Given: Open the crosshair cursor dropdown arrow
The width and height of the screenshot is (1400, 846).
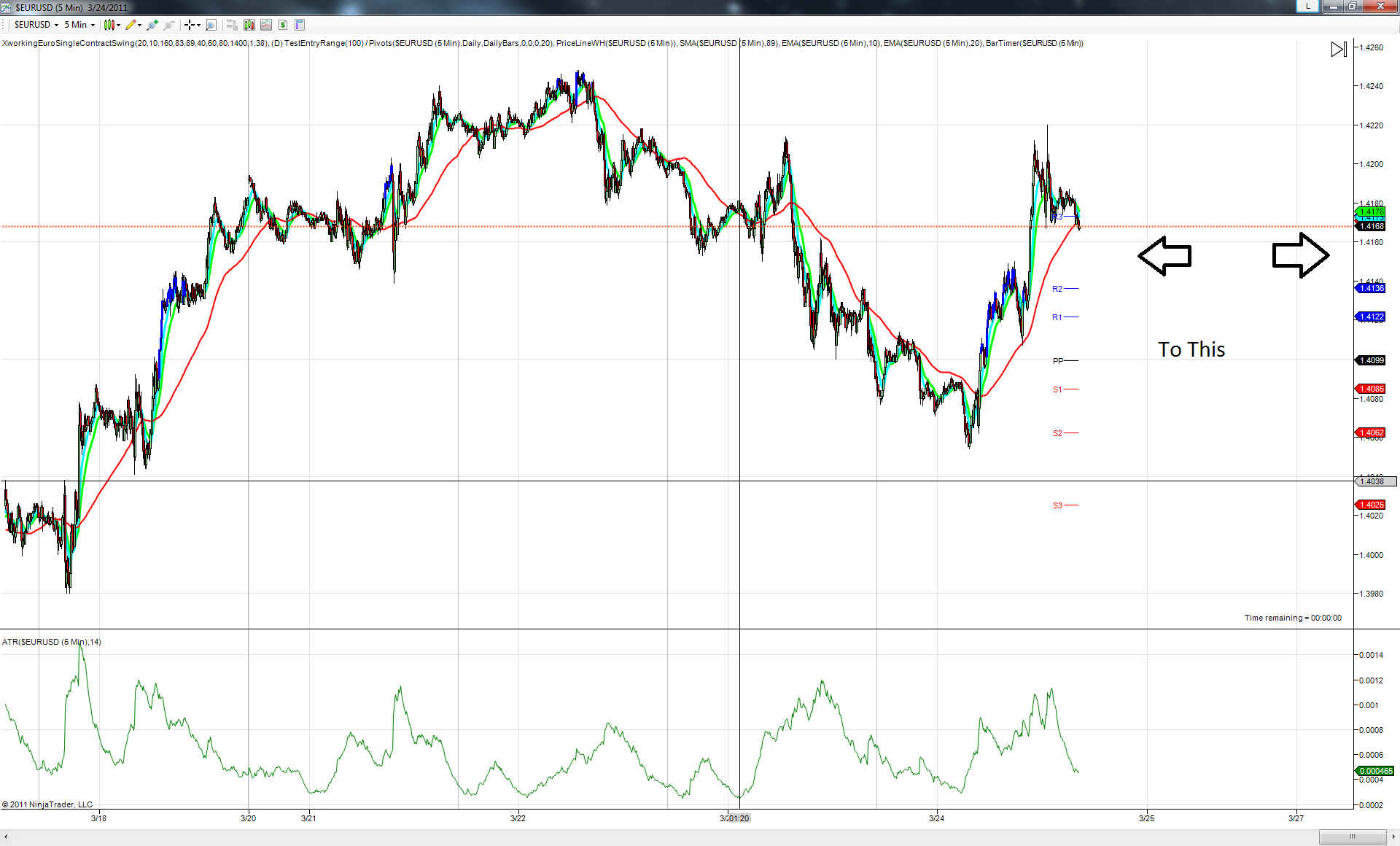Looking at the screenshot, I should click(x=198, y=25).
